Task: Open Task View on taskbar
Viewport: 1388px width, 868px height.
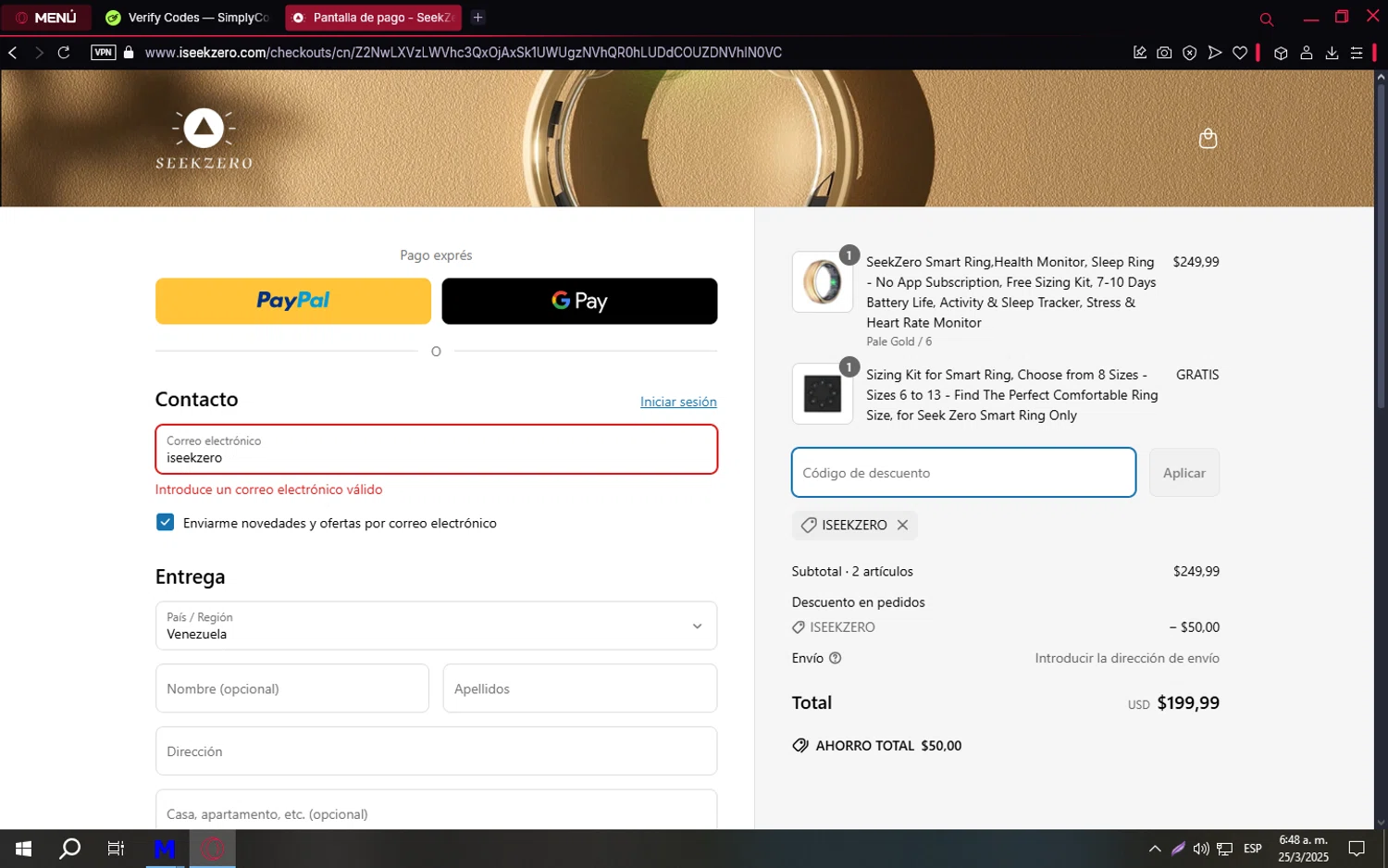Action: (x=116, y=849)
